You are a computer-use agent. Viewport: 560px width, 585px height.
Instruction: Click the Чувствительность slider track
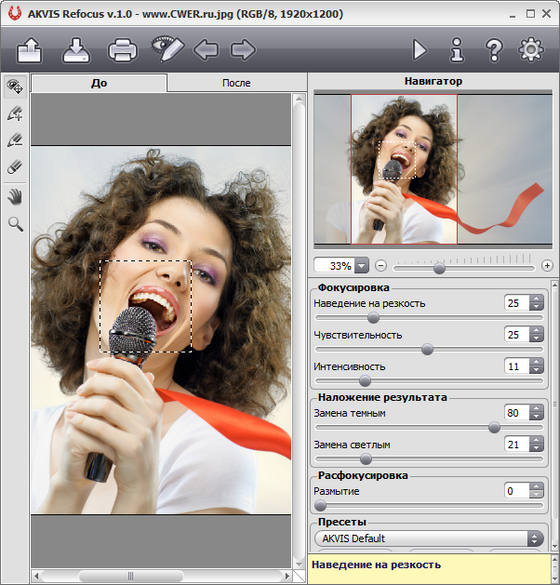point(429,349)
